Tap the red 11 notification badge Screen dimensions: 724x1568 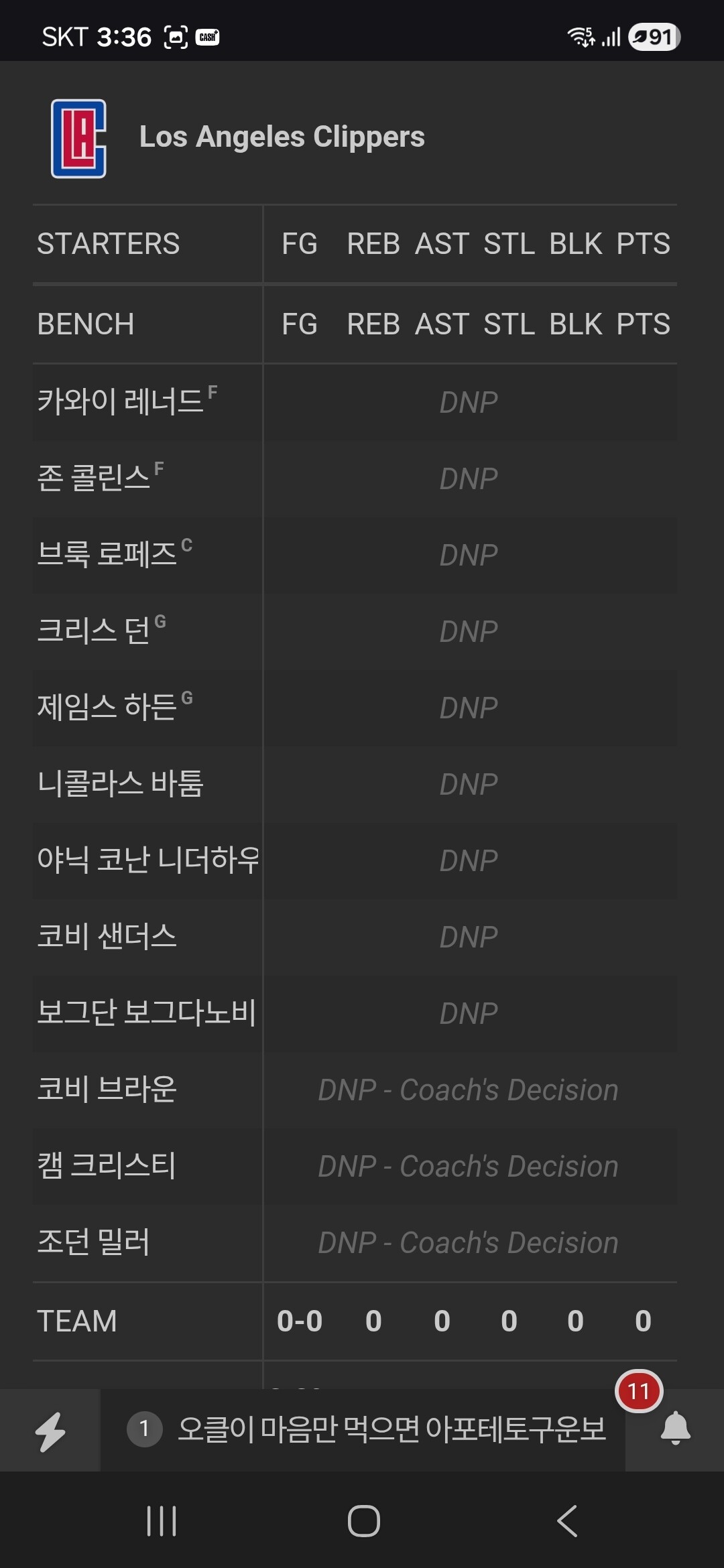(x=639, y=1392)
